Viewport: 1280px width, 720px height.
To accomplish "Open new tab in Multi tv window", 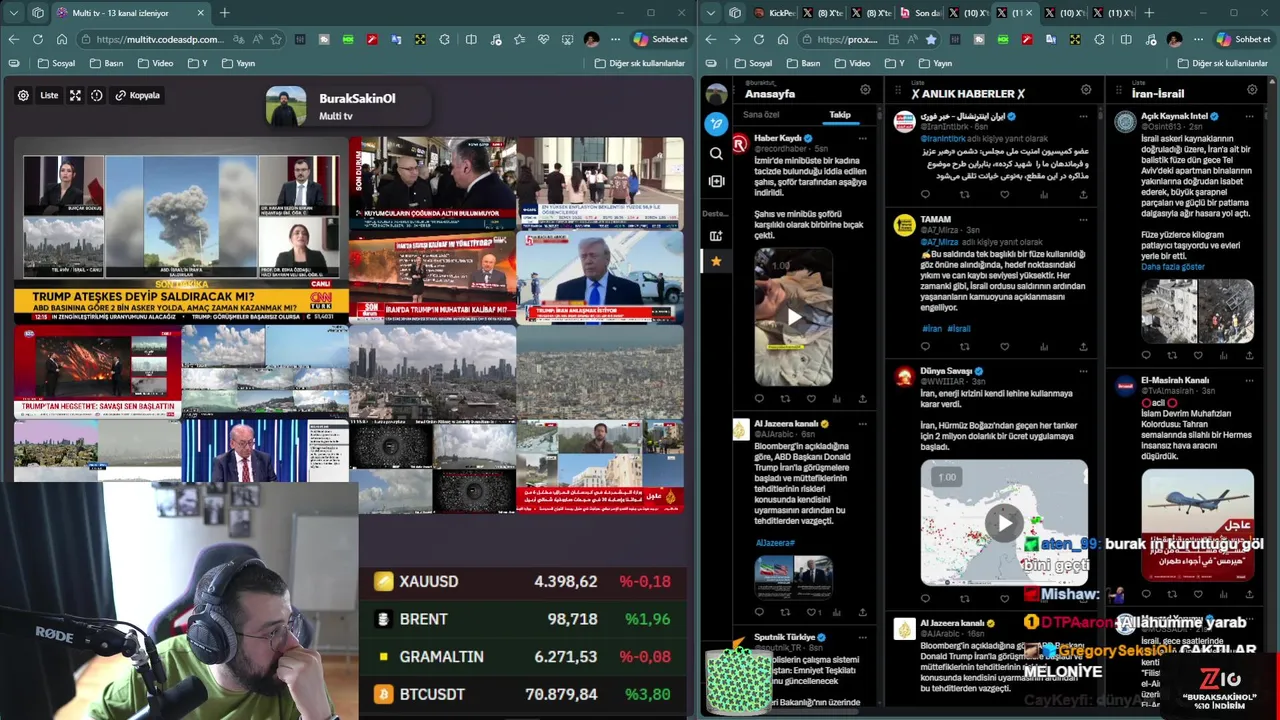I will tap(224, 13).
